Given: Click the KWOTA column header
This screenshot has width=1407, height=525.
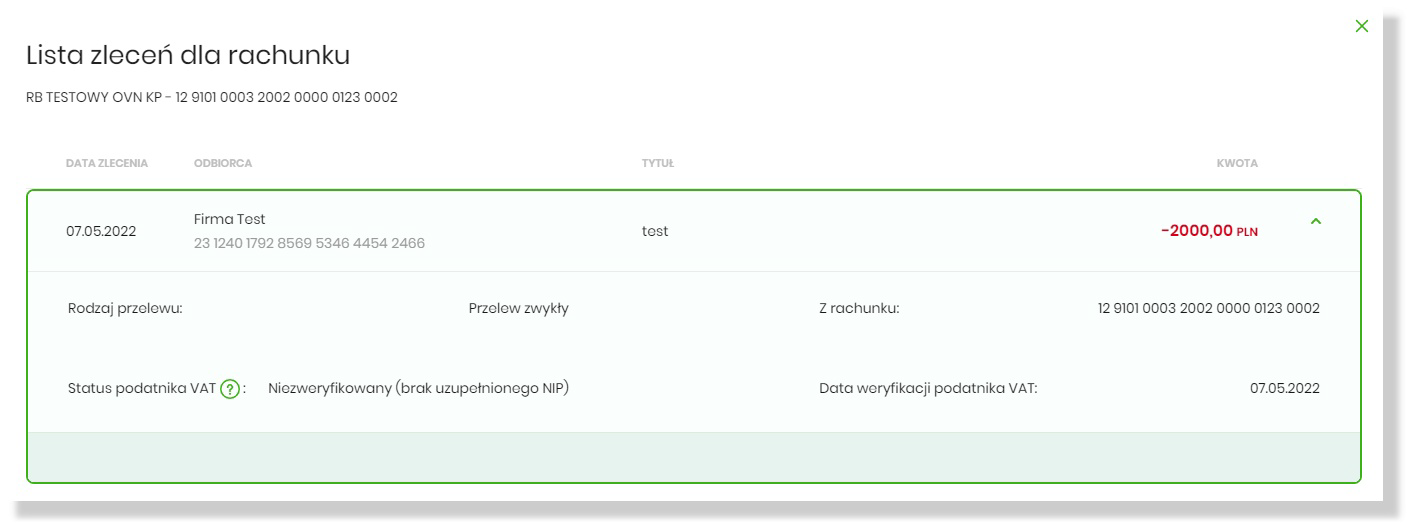Looking at the screenshot, I should pos(1237,164).
